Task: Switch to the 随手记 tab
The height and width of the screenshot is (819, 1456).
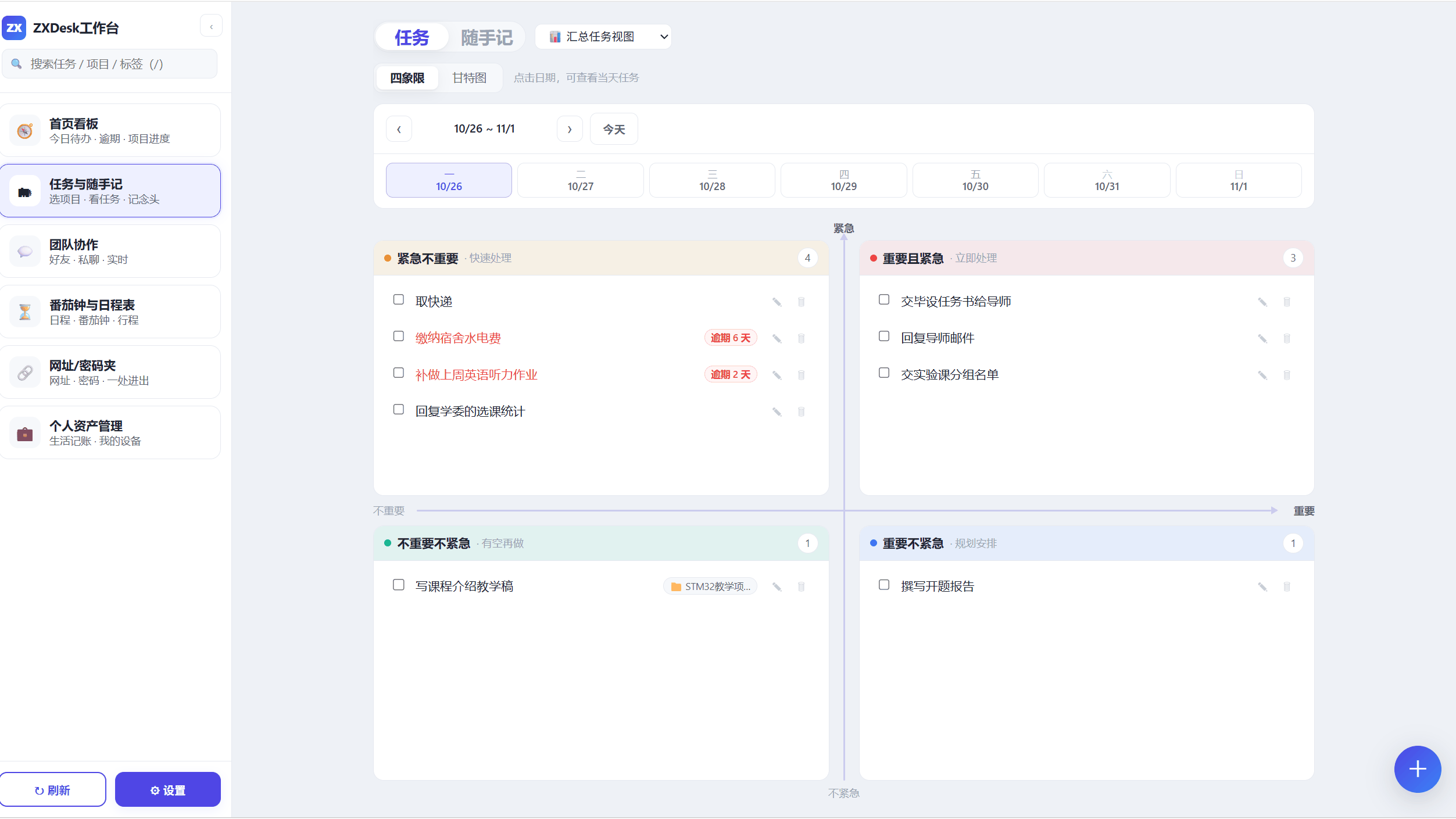Action: [x=486, y=37]
